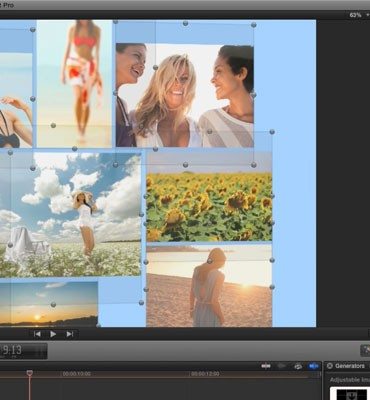Toggle snapping (blue highlighted button)
The height and width of the screenshot is (400, 370).
(313, 366)
